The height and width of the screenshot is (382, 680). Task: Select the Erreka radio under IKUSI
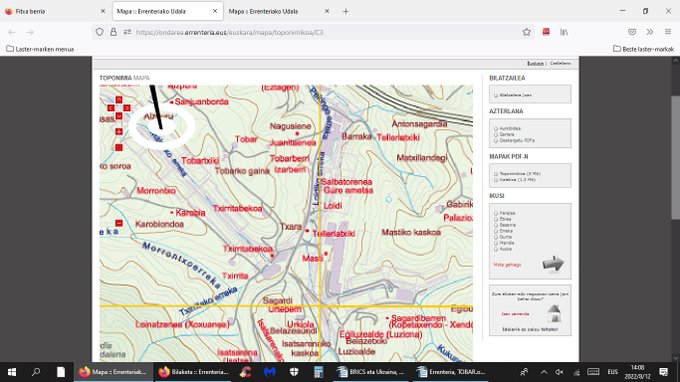[x=496, y=231]
